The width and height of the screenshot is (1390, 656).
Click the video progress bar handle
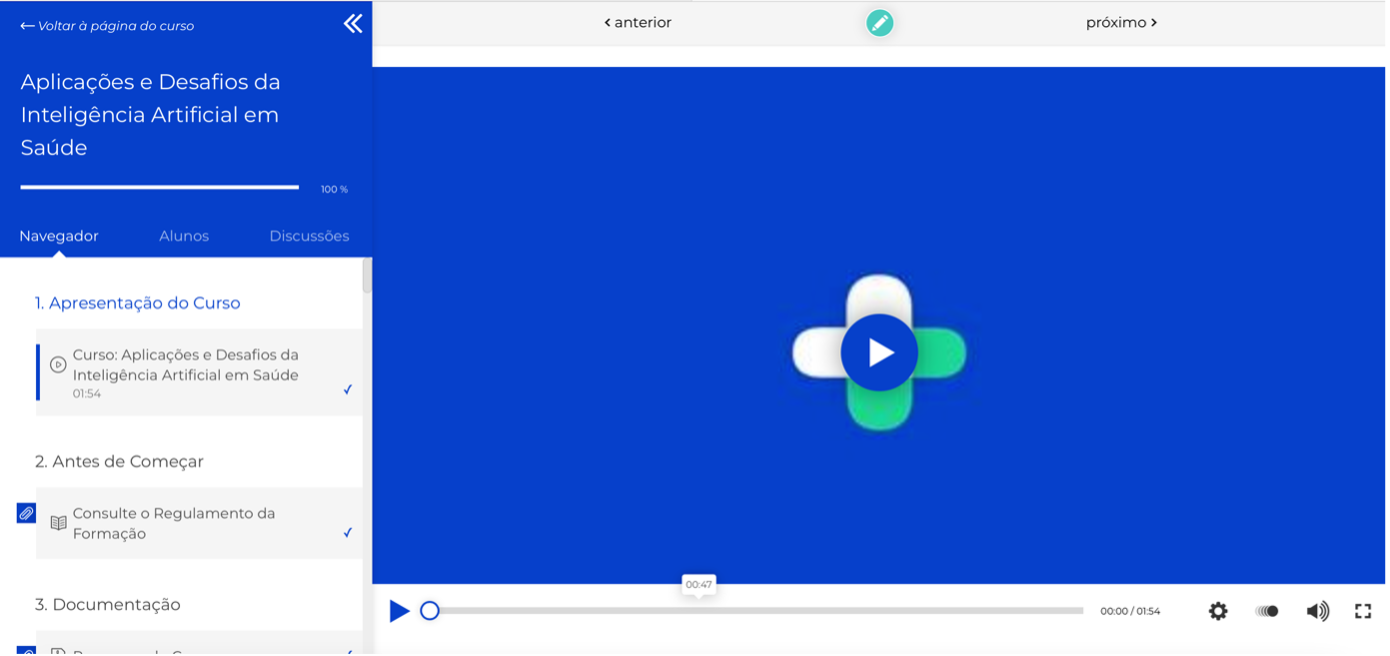430,611
